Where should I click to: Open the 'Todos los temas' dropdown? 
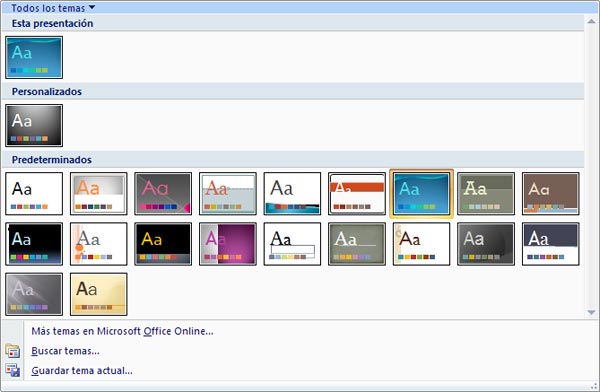(53, 8)
